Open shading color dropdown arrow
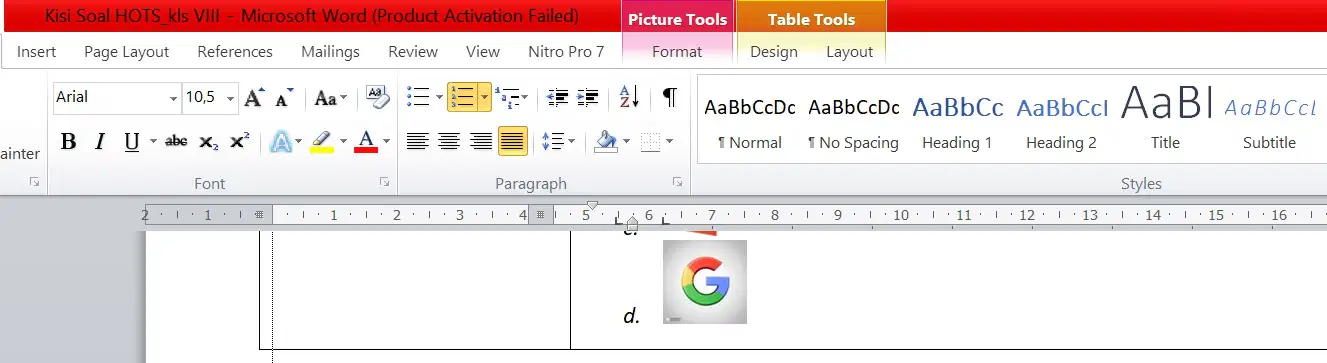This screenshot has height=363, width=1327. [x=627, y=142]
